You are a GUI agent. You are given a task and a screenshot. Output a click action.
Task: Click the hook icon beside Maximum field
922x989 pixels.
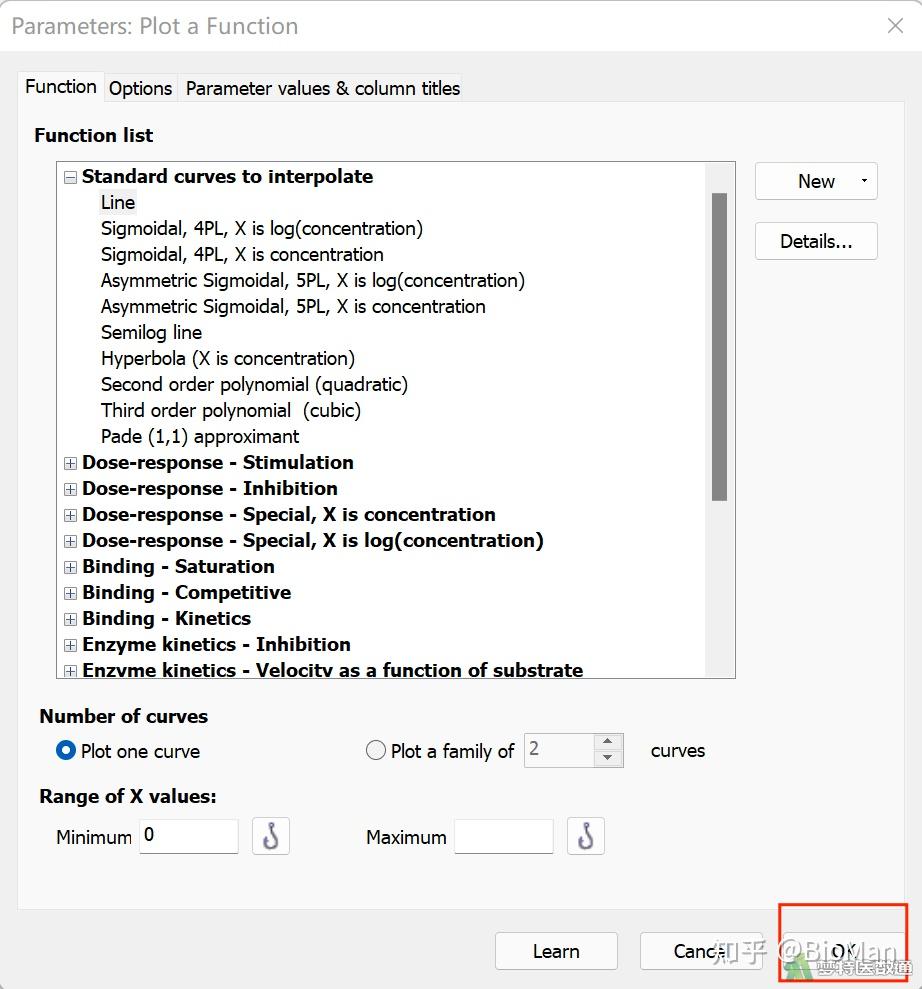[x=586, y=836]
